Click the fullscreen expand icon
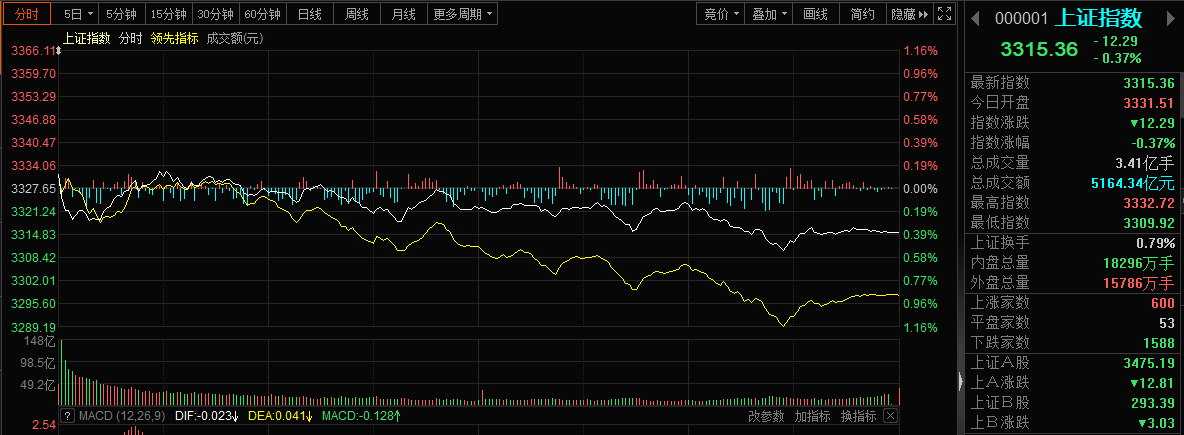Viewport: 1184px width, 435px height. point(948,14)
